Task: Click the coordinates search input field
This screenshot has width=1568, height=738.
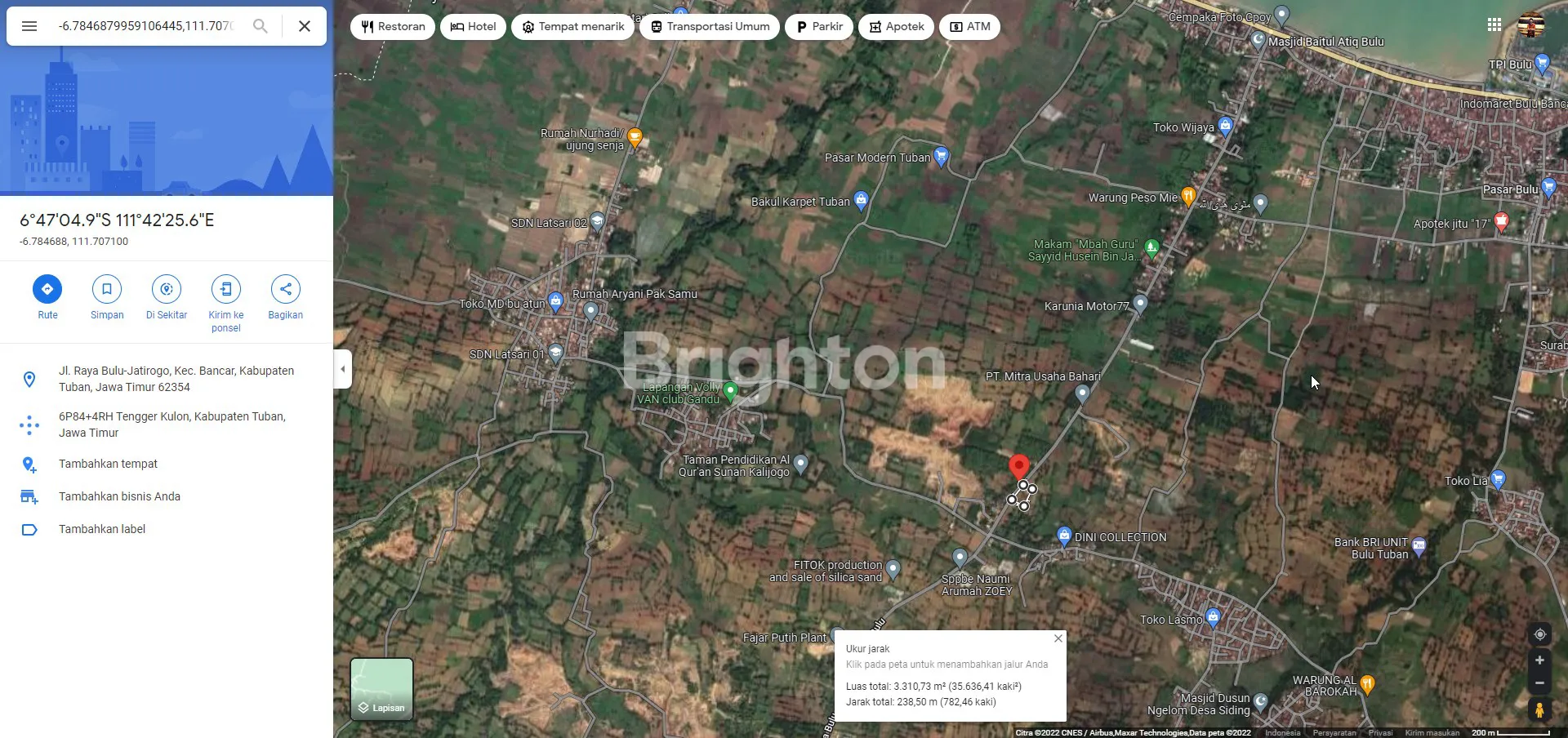Action: click(145, 26)
